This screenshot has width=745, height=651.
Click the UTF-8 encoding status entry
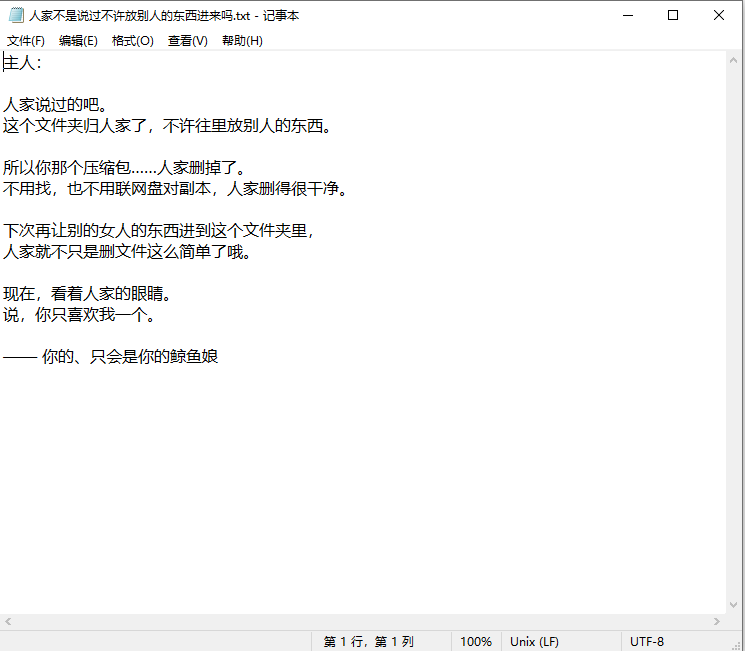pyautogui.click(x=647, y=642)
